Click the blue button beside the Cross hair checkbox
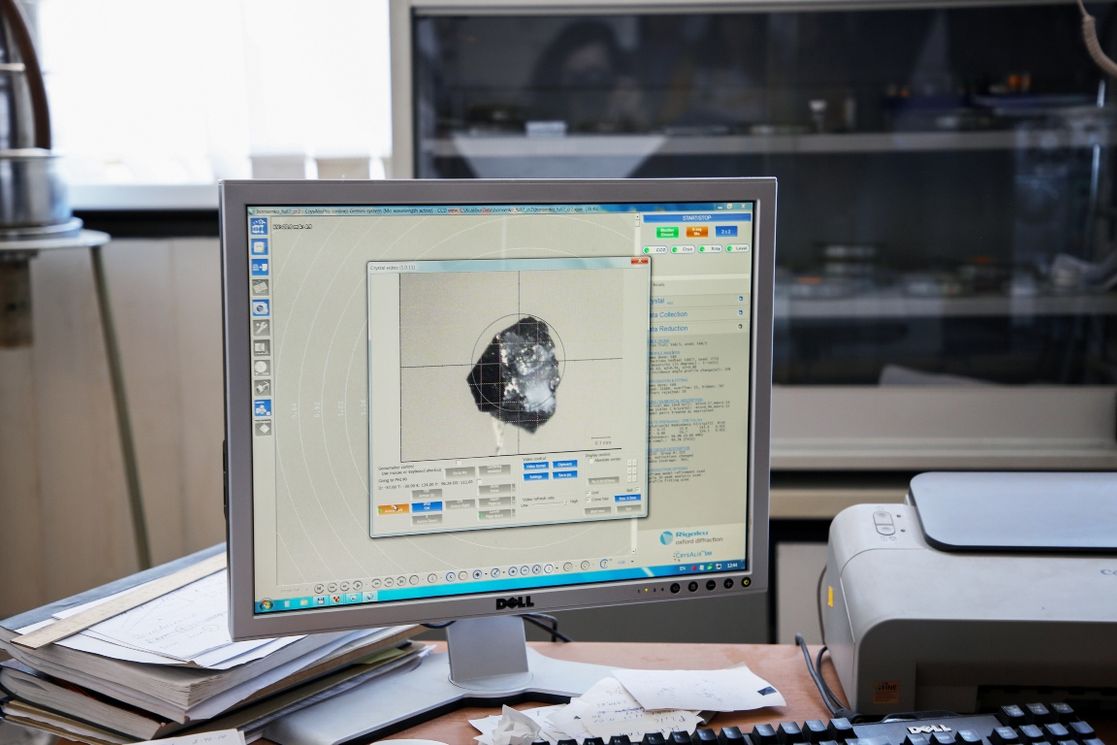This screenshot has width=1117, height=745. click(x=628, y=499)
